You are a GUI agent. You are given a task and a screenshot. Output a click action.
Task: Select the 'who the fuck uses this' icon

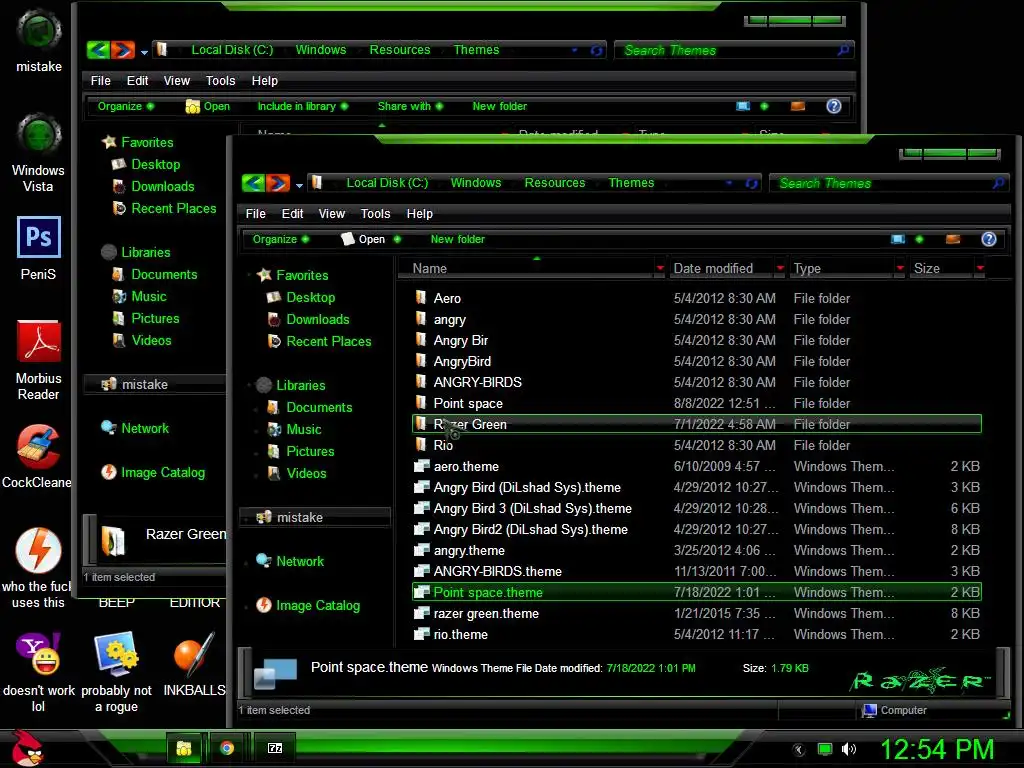point(37,568)
